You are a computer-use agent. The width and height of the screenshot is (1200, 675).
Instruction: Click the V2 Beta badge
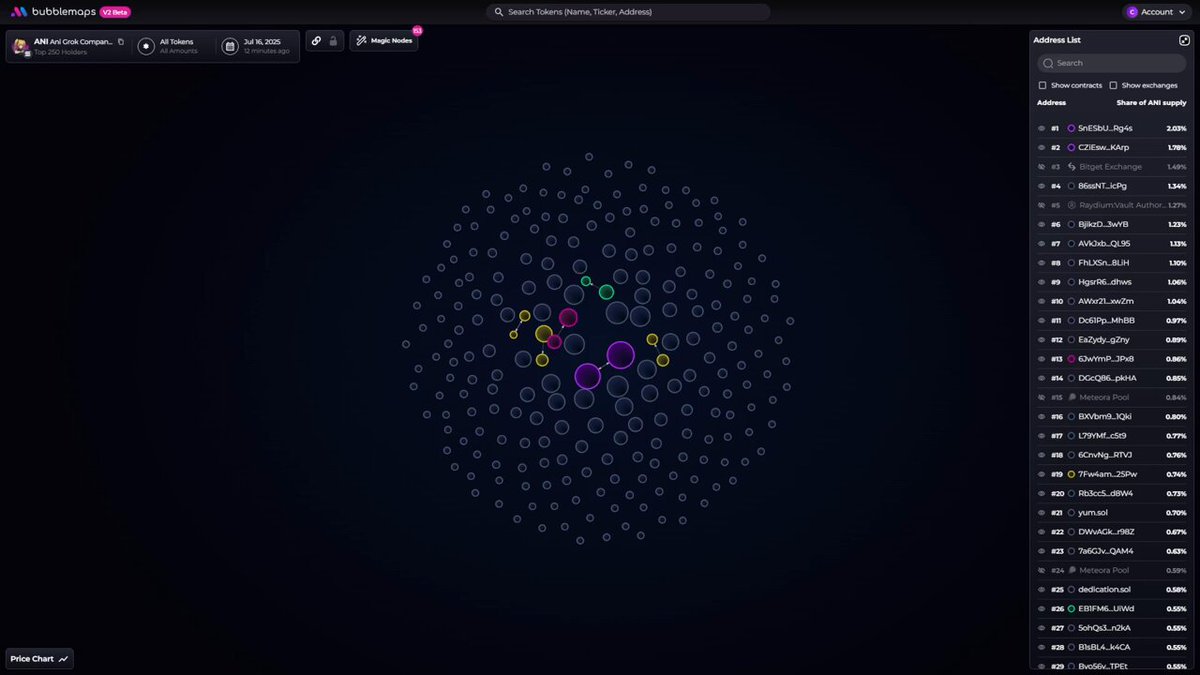point(115,12)
